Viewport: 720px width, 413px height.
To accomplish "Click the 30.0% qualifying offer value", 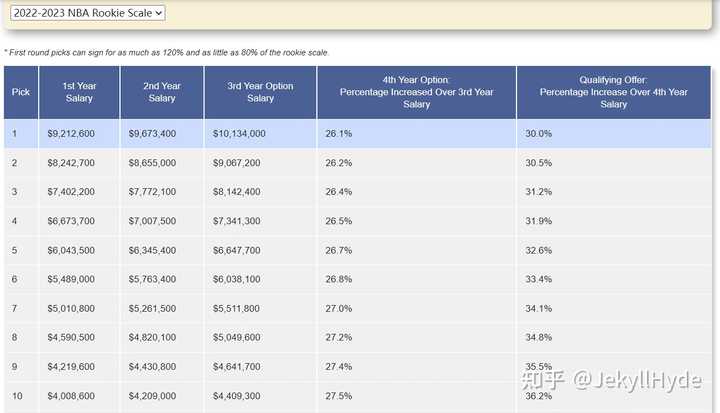I will (x=539, y=134).
